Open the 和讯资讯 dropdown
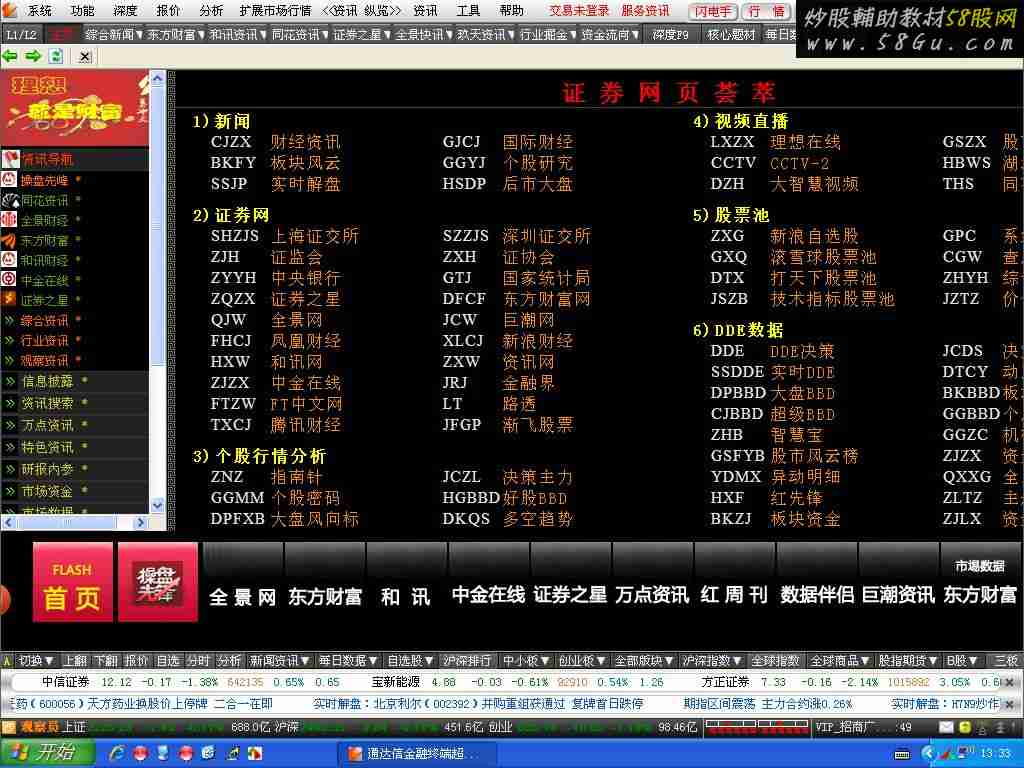 pos(238,34)
